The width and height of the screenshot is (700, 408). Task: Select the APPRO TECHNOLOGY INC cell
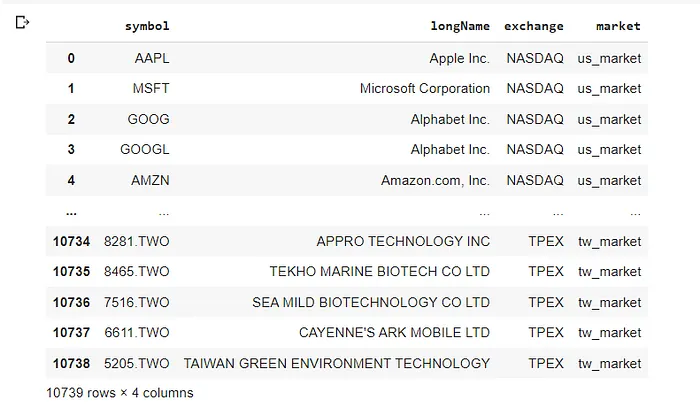pos(403,241)
